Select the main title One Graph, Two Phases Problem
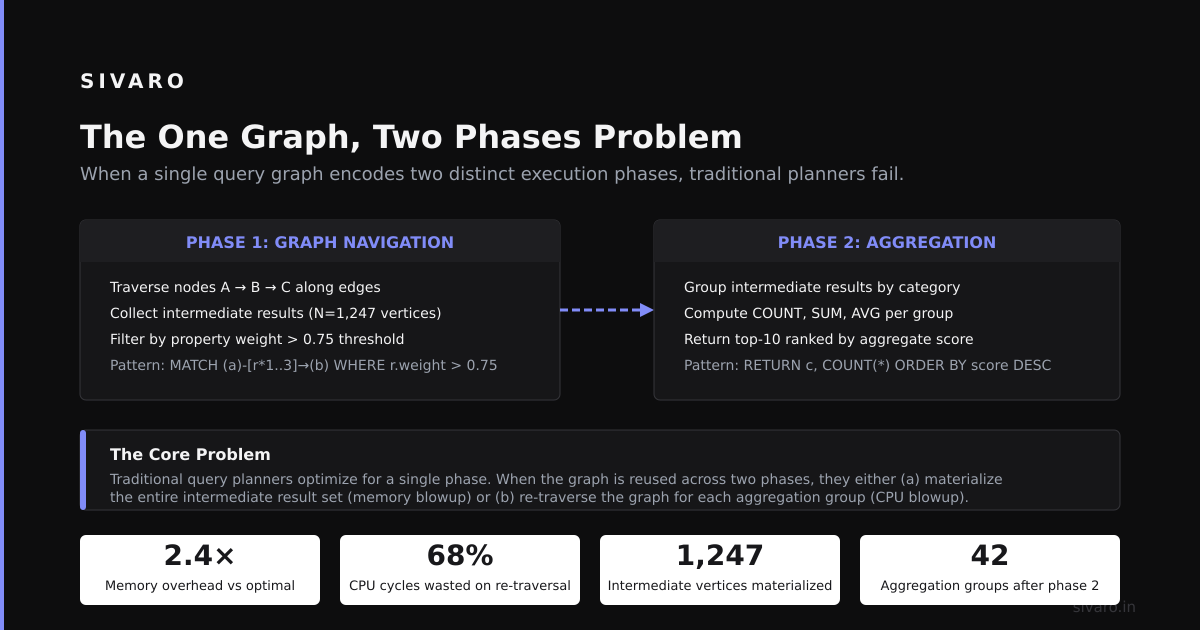The width and height of the screenshot is (1200, 630). 411,137
